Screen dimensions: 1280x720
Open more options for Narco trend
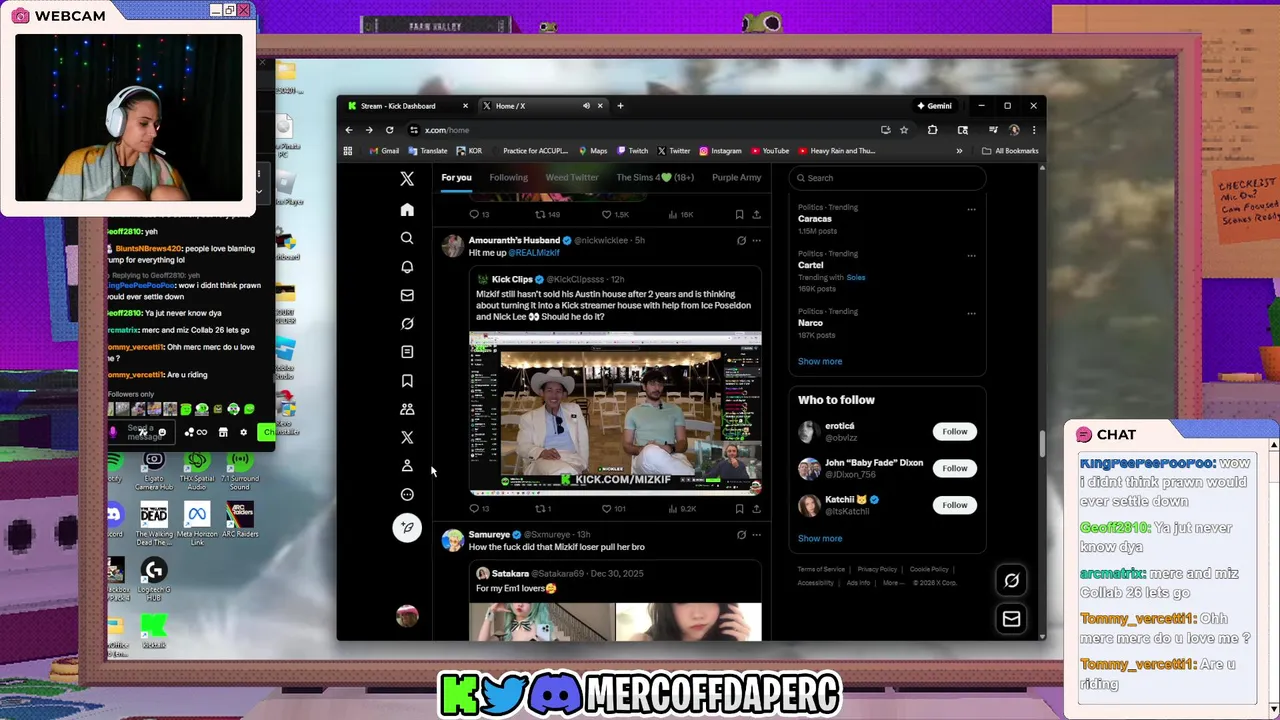[971, 314]
